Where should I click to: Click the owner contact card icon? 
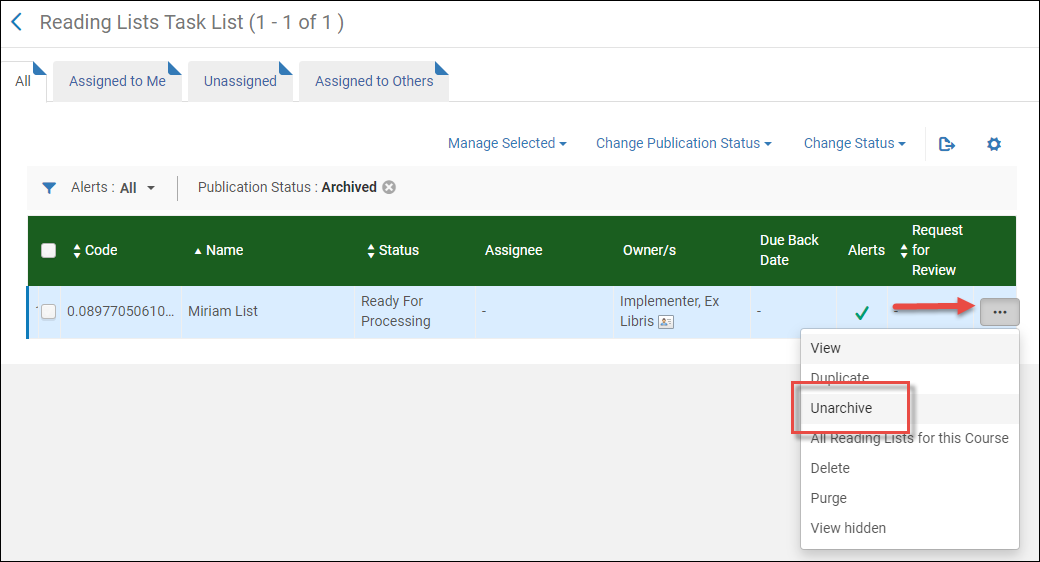pos(666,322)
